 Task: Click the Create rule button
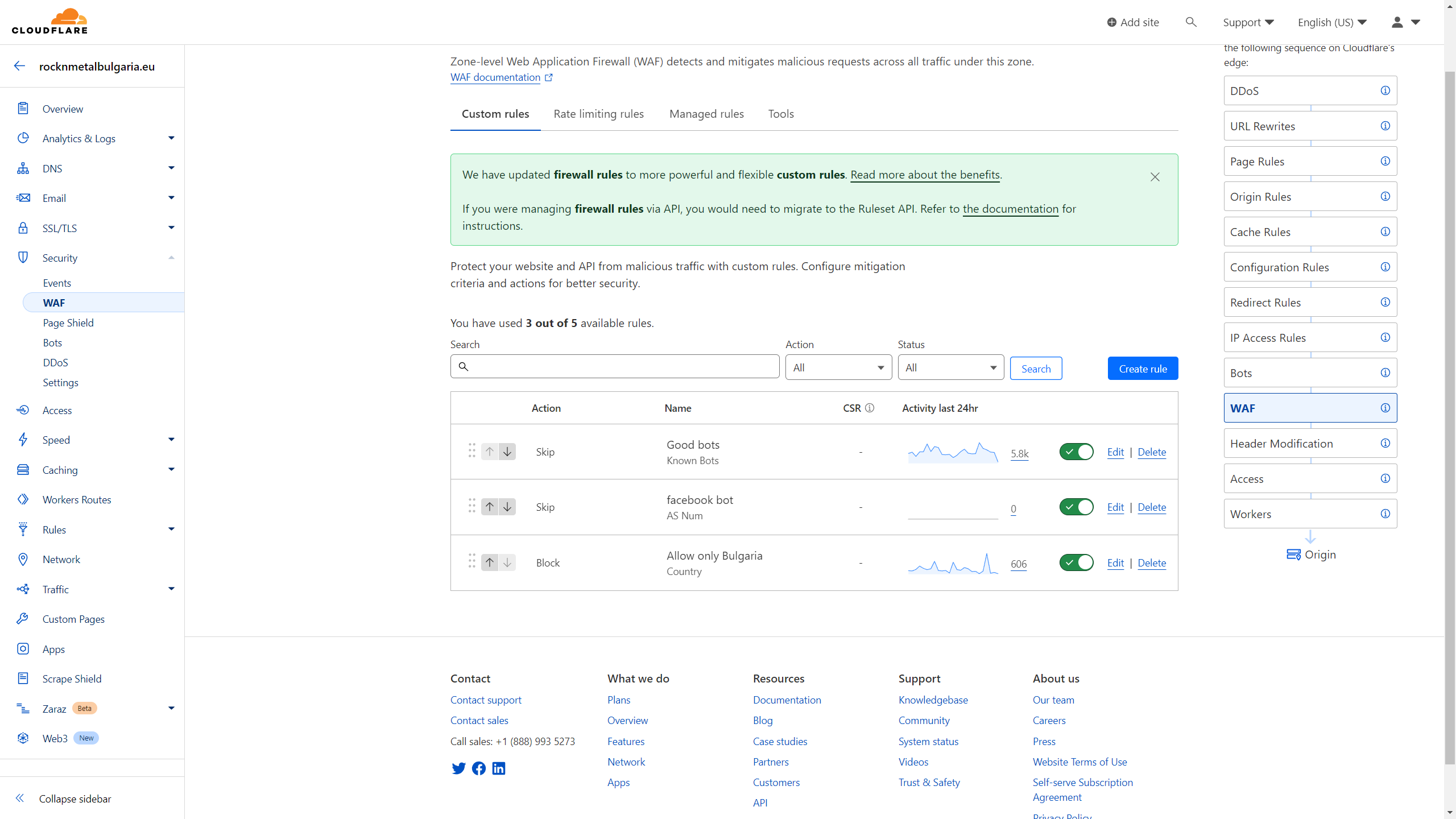coord(1143,369)
